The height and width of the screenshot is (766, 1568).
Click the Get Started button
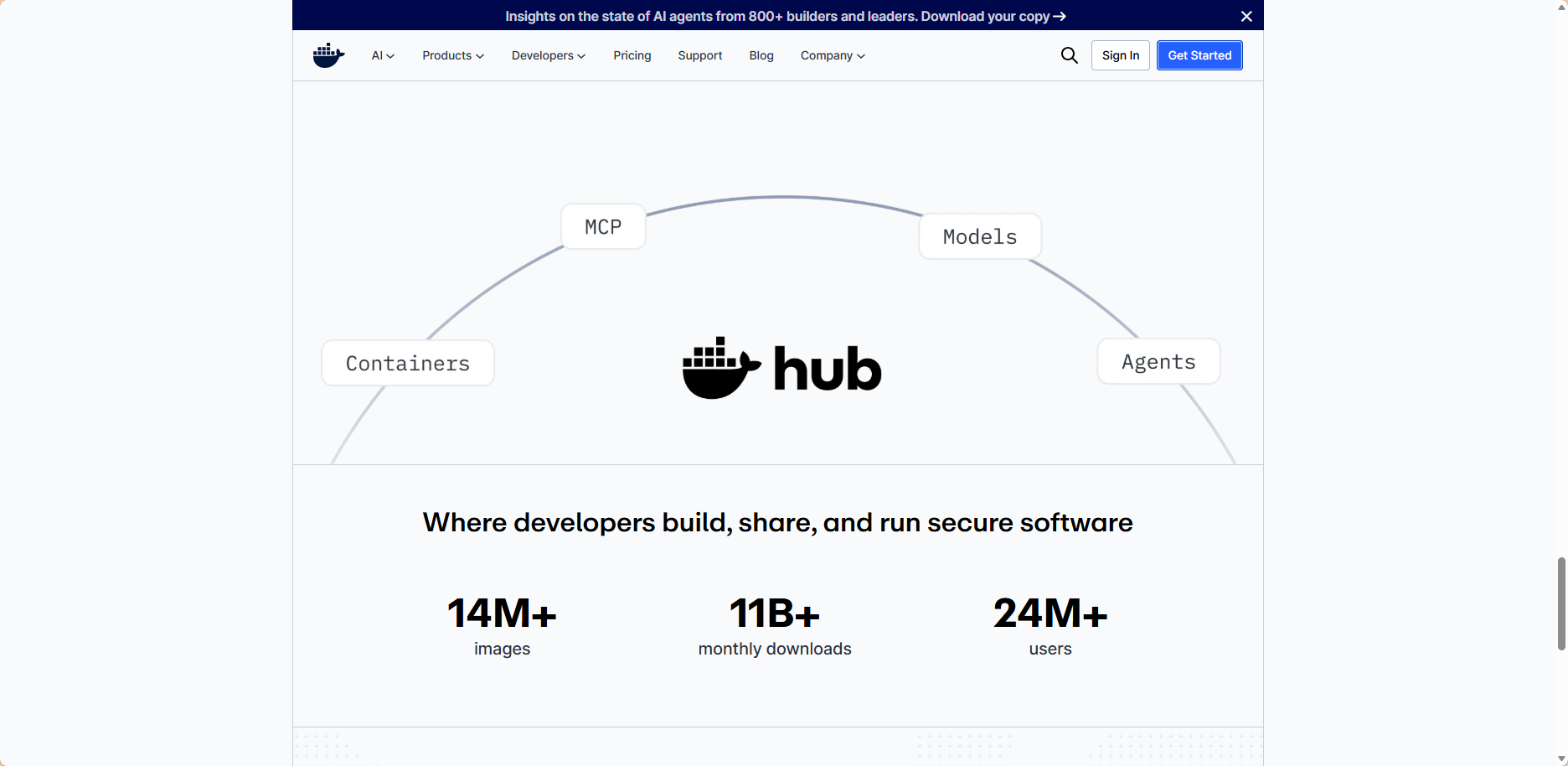(1199, 55)
